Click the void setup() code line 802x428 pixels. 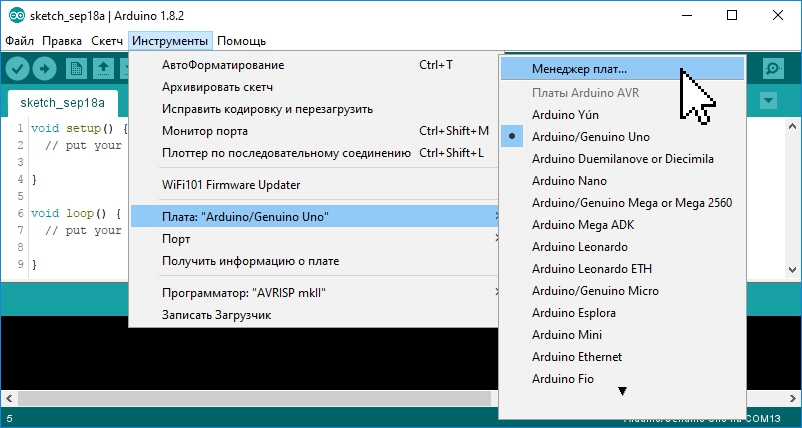pos(79,128)
